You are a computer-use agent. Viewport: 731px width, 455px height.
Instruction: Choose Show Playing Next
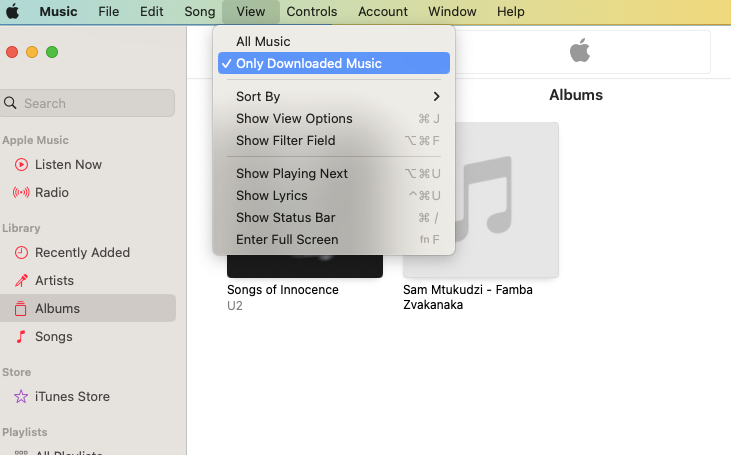(x=333, y=173)
